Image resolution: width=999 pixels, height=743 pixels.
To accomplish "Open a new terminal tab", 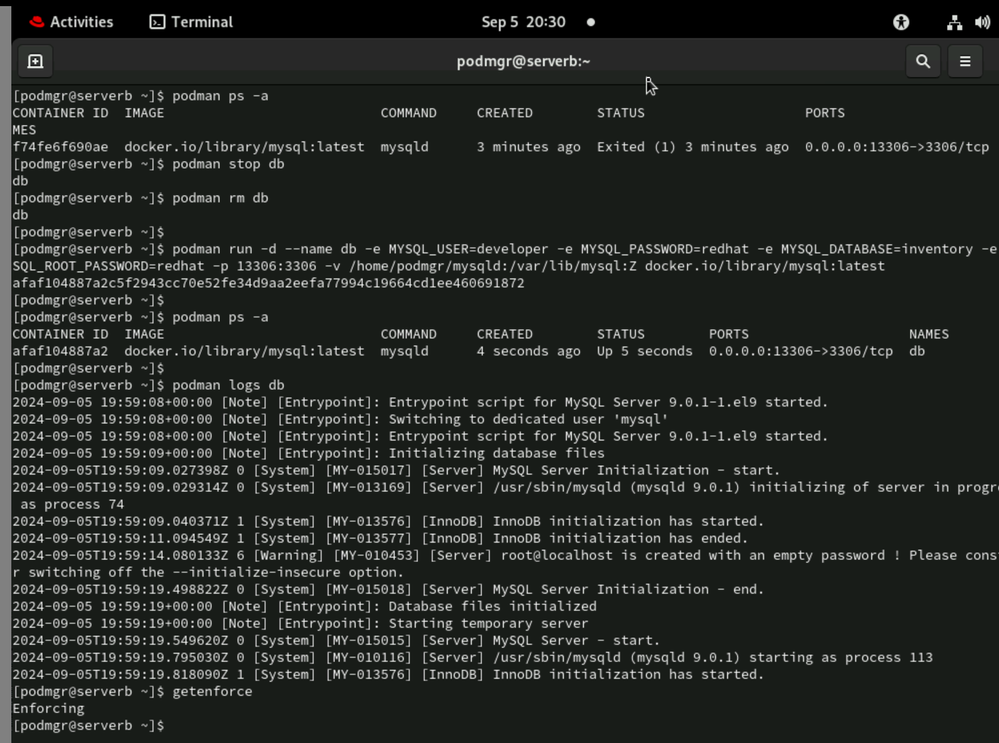I will [x=35, y=62].
